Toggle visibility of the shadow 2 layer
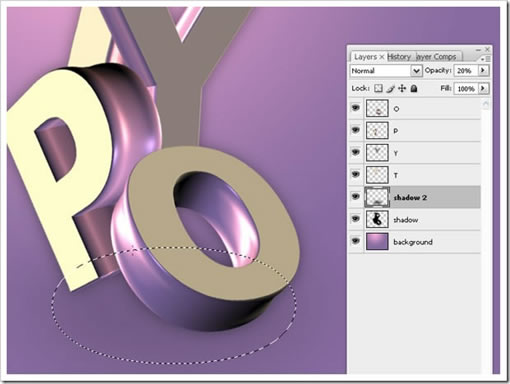The image size is (510, 384). pos(356,196)
